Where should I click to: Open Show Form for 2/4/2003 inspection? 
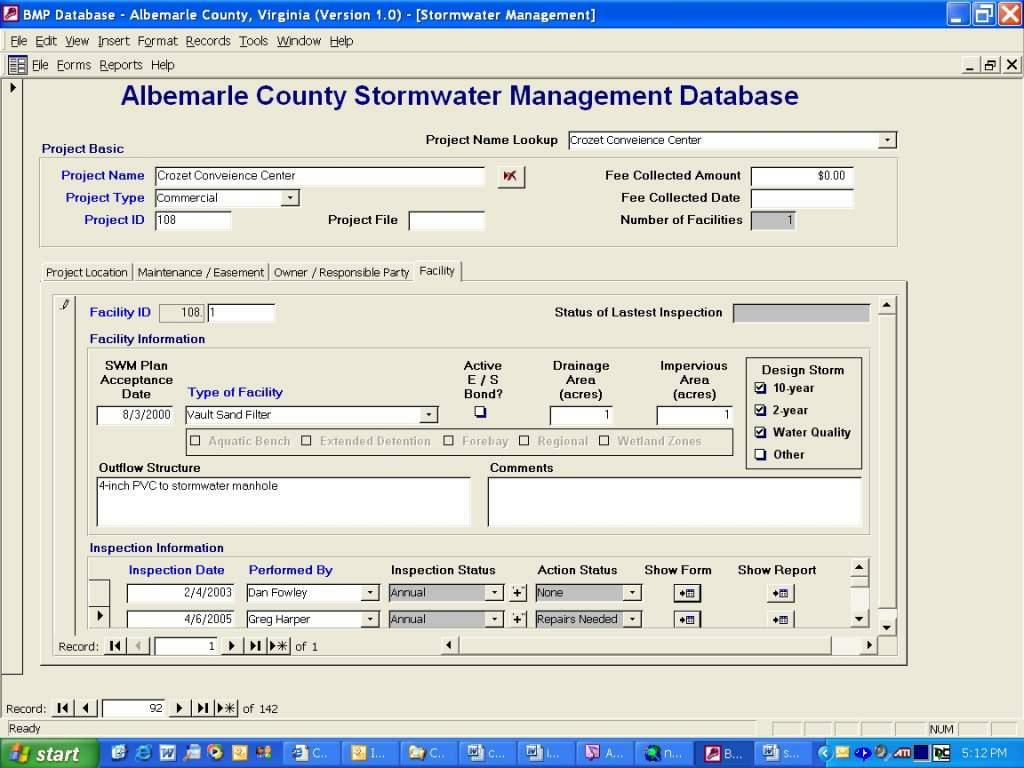point(687,593)
